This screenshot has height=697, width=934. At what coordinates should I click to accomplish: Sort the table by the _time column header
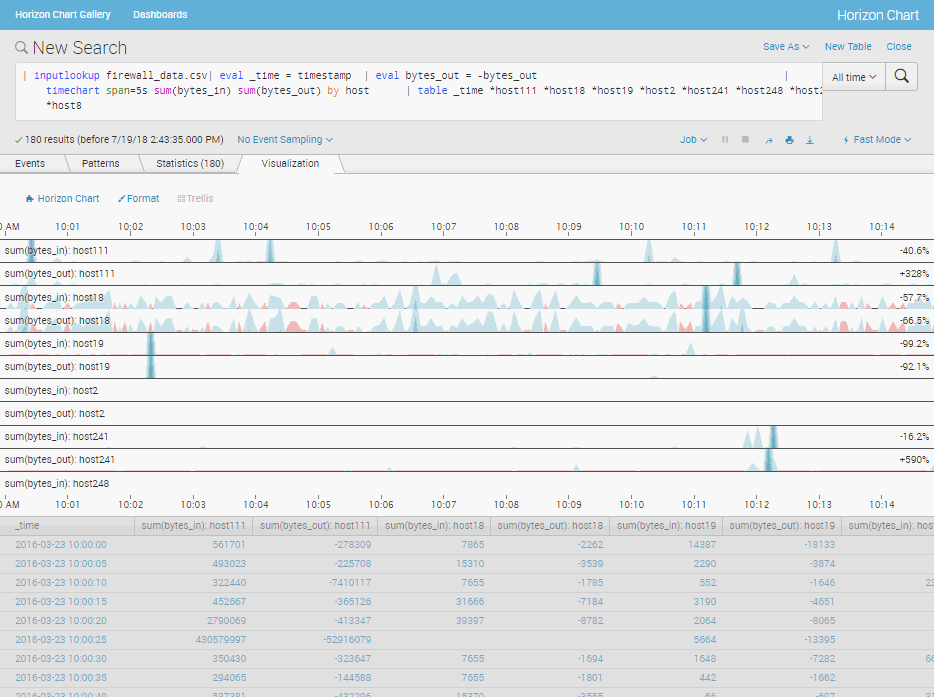[67, 525]
